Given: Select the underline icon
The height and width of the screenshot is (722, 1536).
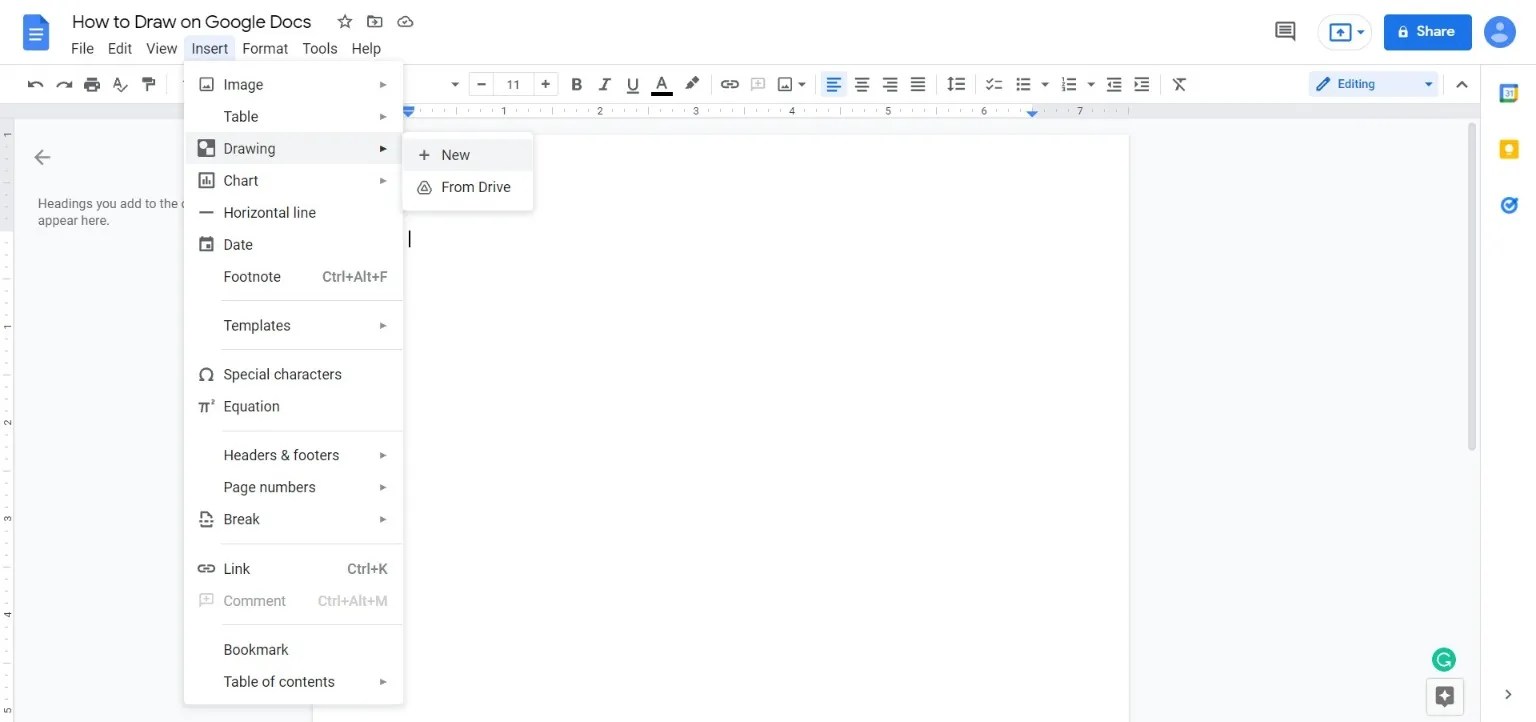Looking at the screenshot, I should tap(633, 84).
